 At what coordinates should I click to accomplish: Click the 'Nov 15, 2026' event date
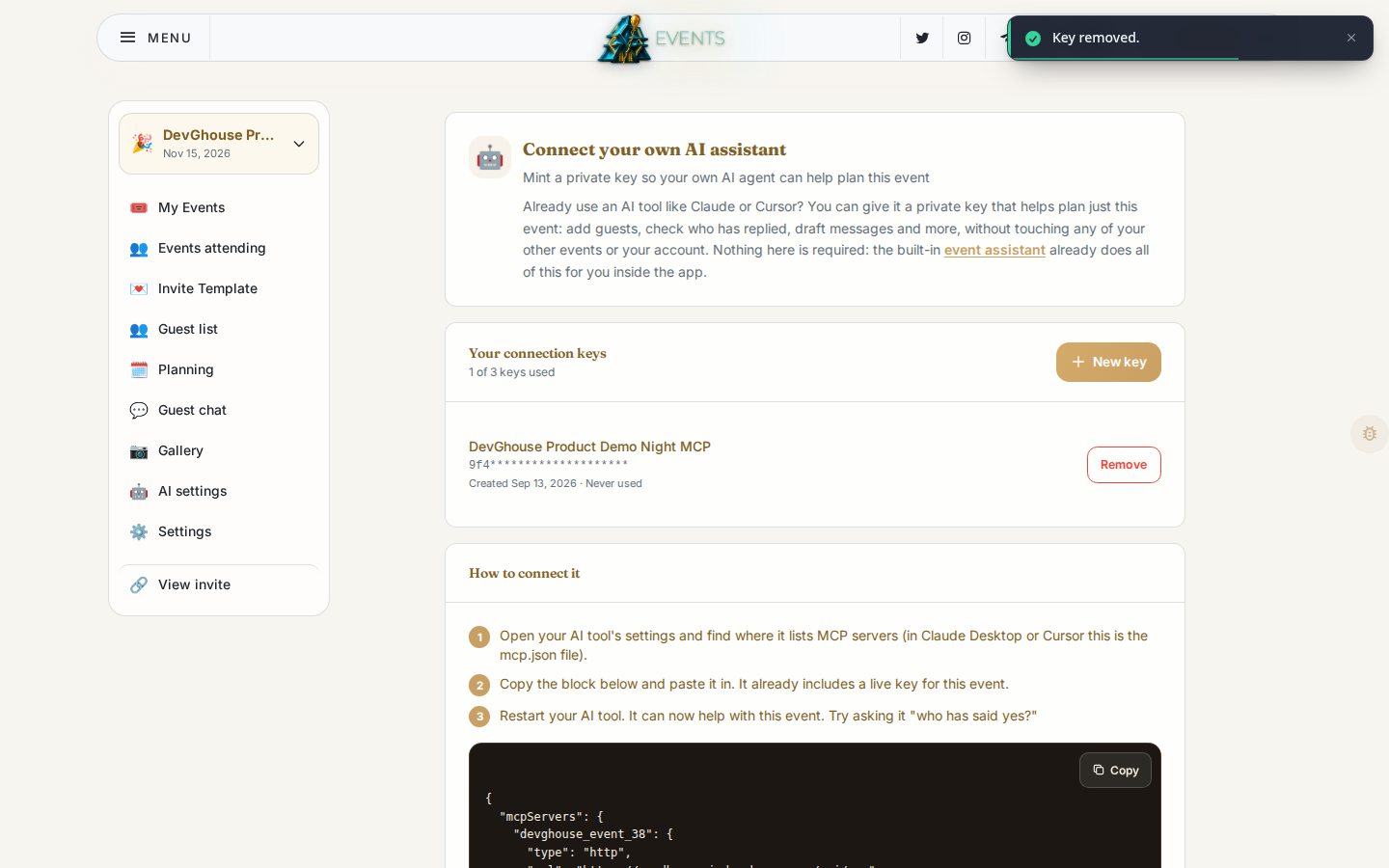(197, 153)
